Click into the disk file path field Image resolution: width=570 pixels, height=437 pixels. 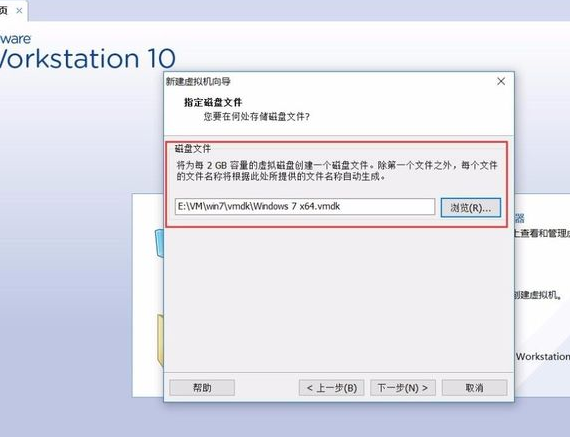(x=305, y=207)
